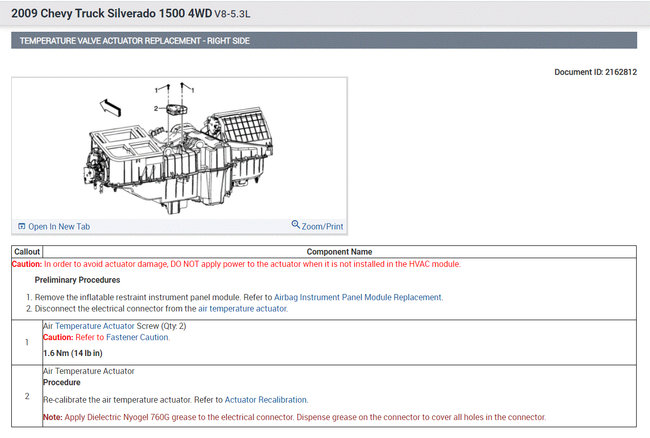Click the HVAC module diagram image
The image size is (650, 438).
(179, 148)
